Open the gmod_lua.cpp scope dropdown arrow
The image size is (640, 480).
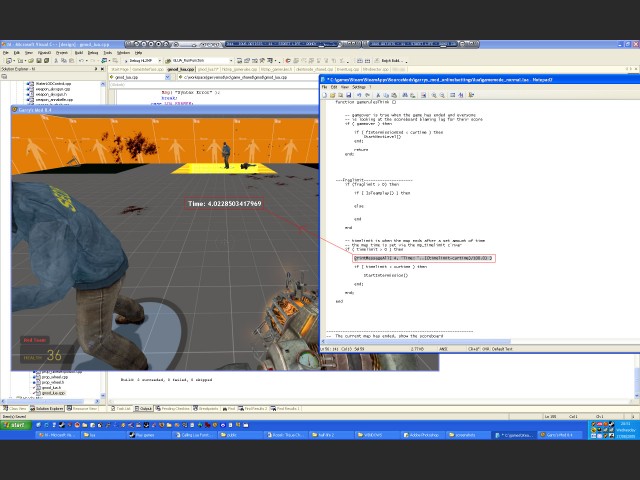[168, 77]
